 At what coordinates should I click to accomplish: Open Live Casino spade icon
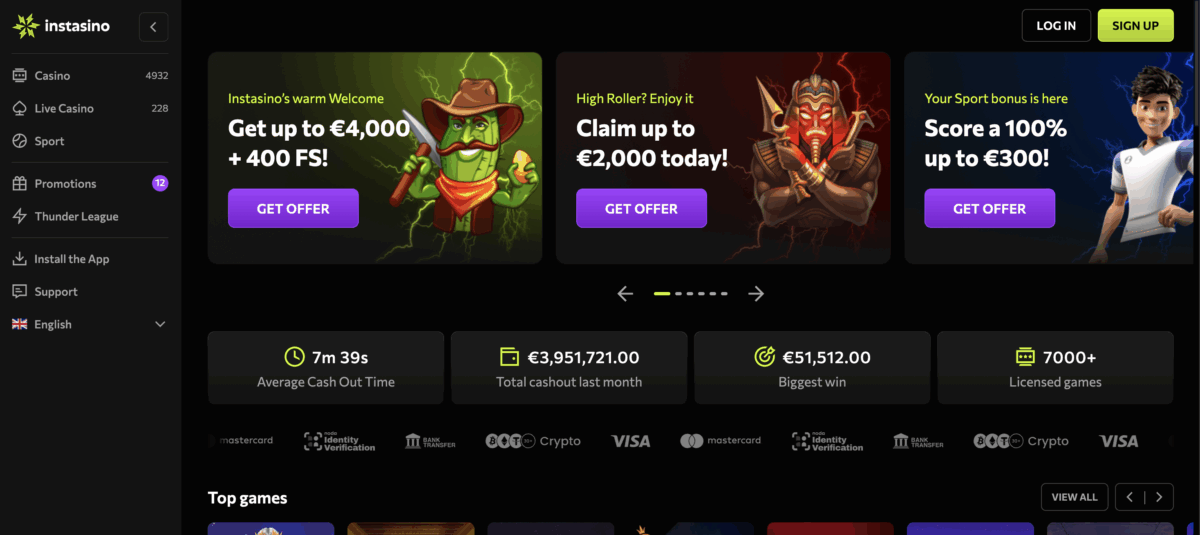pyautogui.click(x=19, y=108)
